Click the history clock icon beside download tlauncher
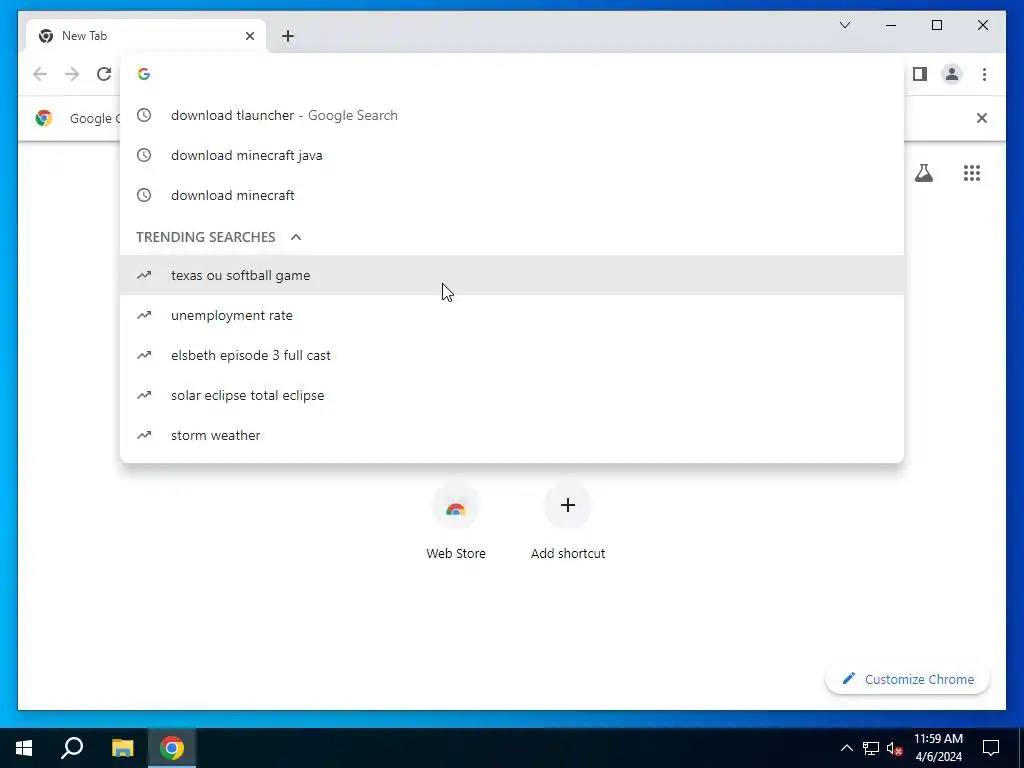This screenshot has height=768, width=1024. click(144, 116)
